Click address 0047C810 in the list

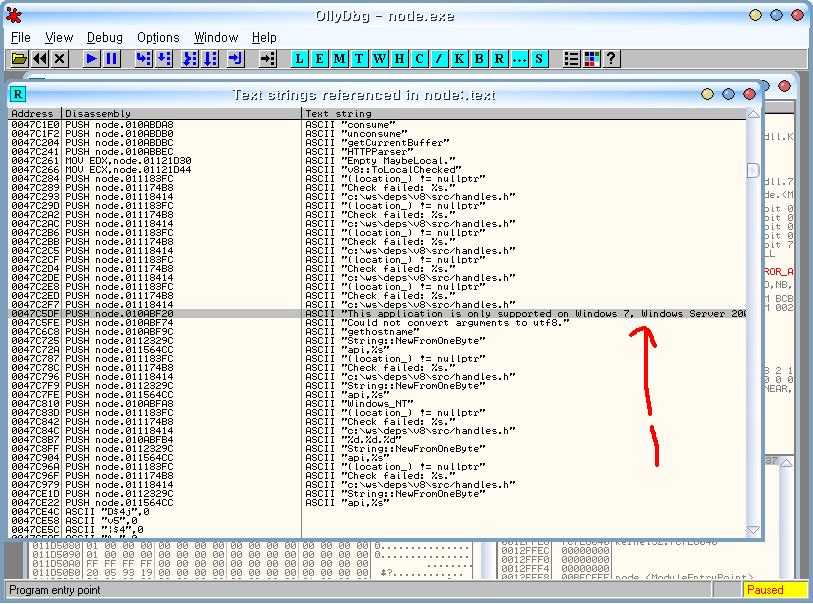point(35,404)
